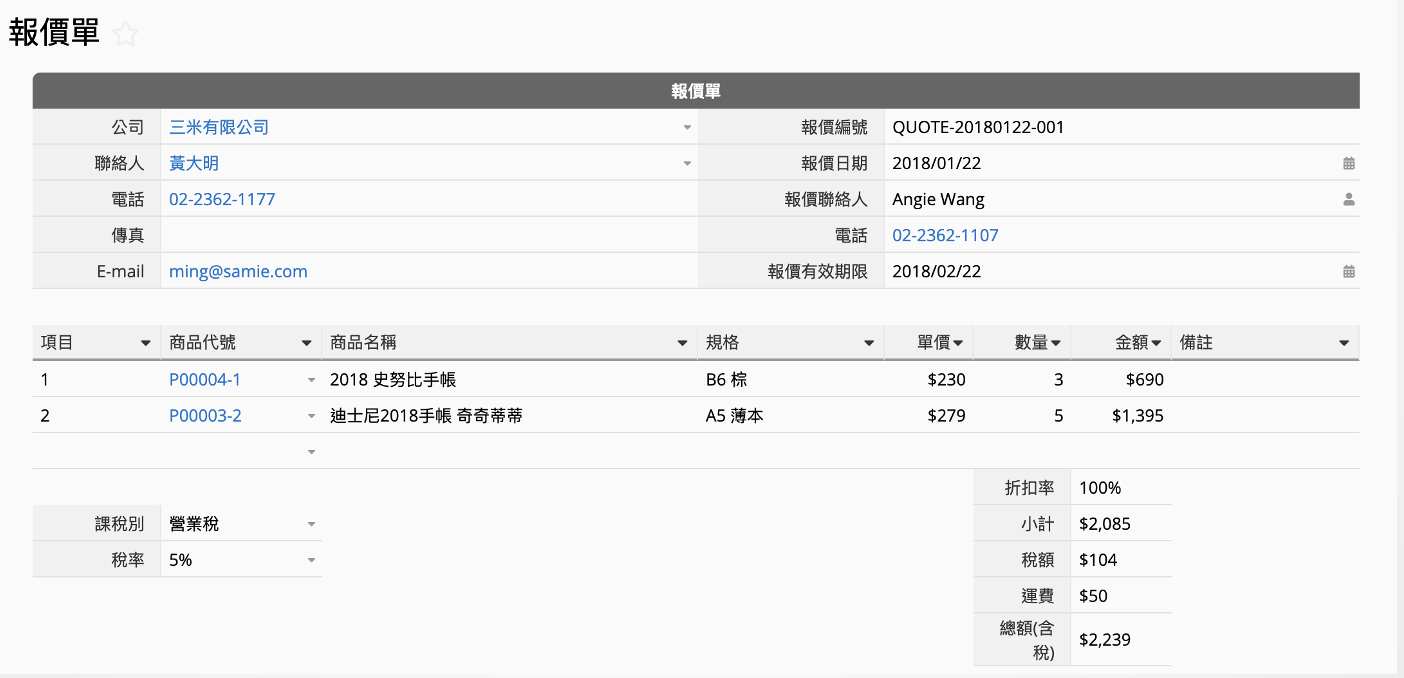Click user icon in 報價聯絡人 field

[x=1348, y=199]
